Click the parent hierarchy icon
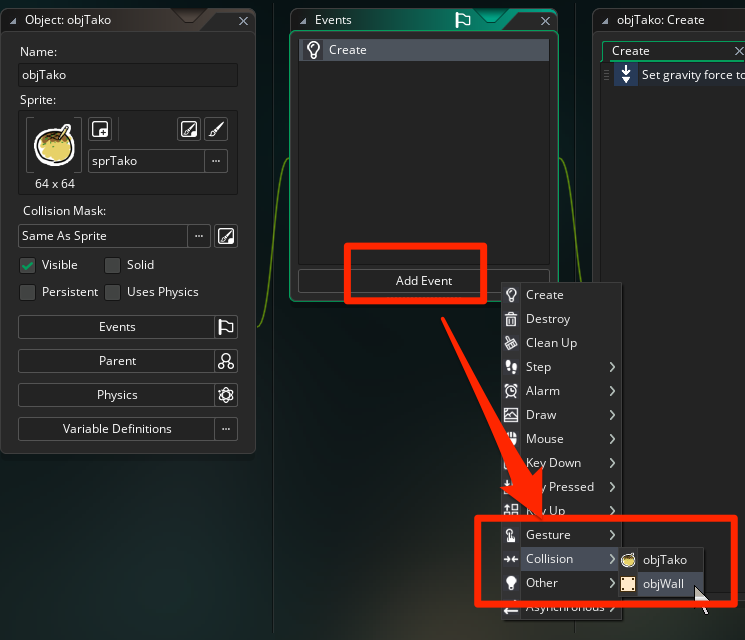This screenshot has width=745, height=640. pos(226,361)
